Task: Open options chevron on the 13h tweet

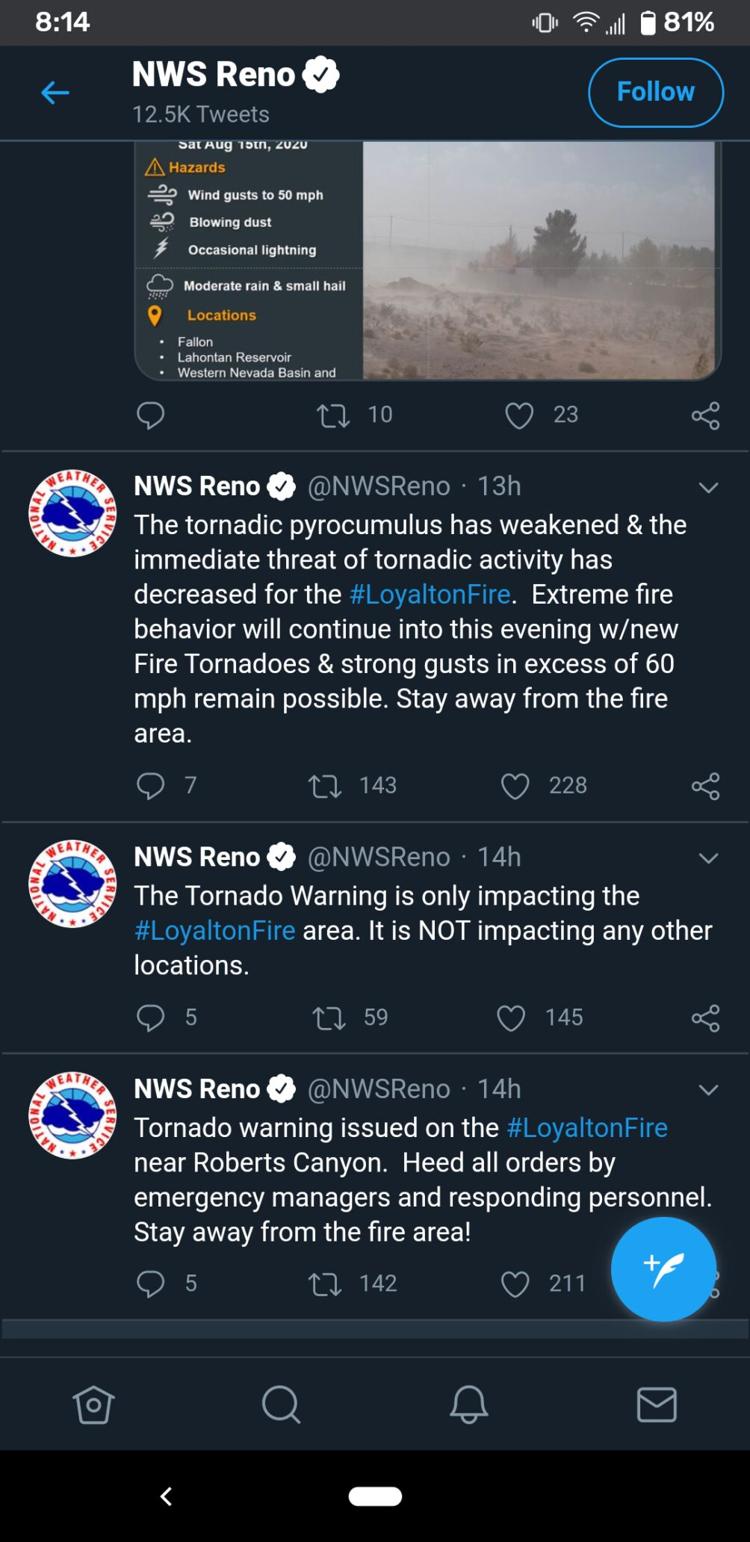Action: click(x=708, y=488)
